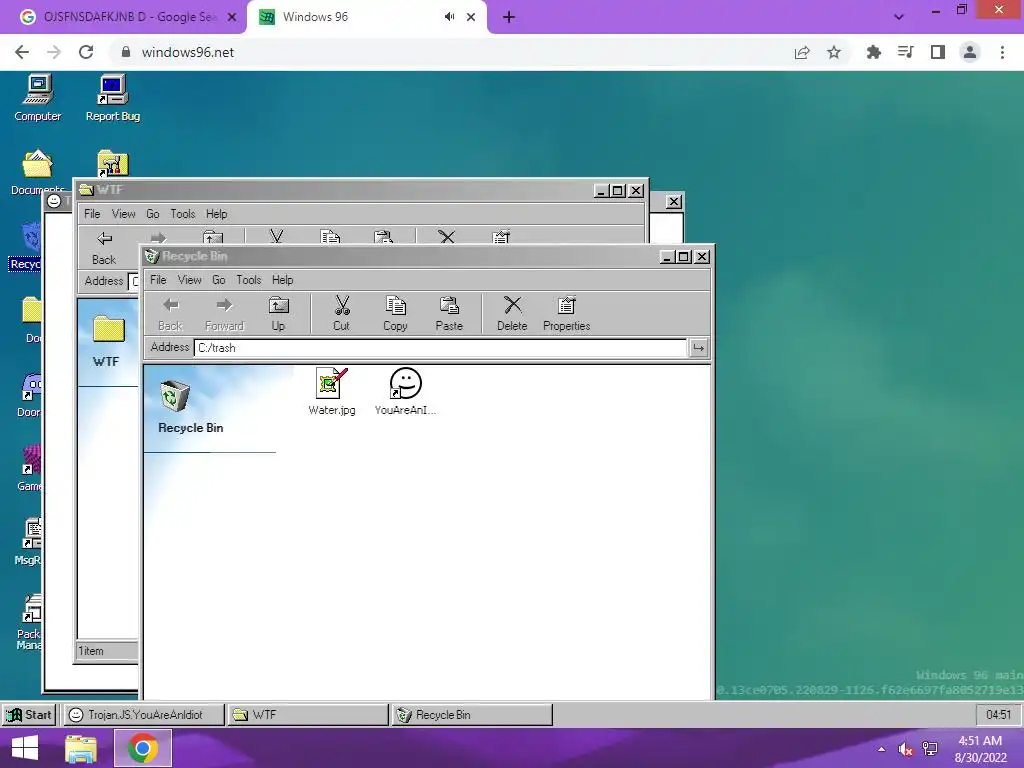Open the Chrome three-dot menu
The image size is (1024, 768).
click(x=1002, y=52)
